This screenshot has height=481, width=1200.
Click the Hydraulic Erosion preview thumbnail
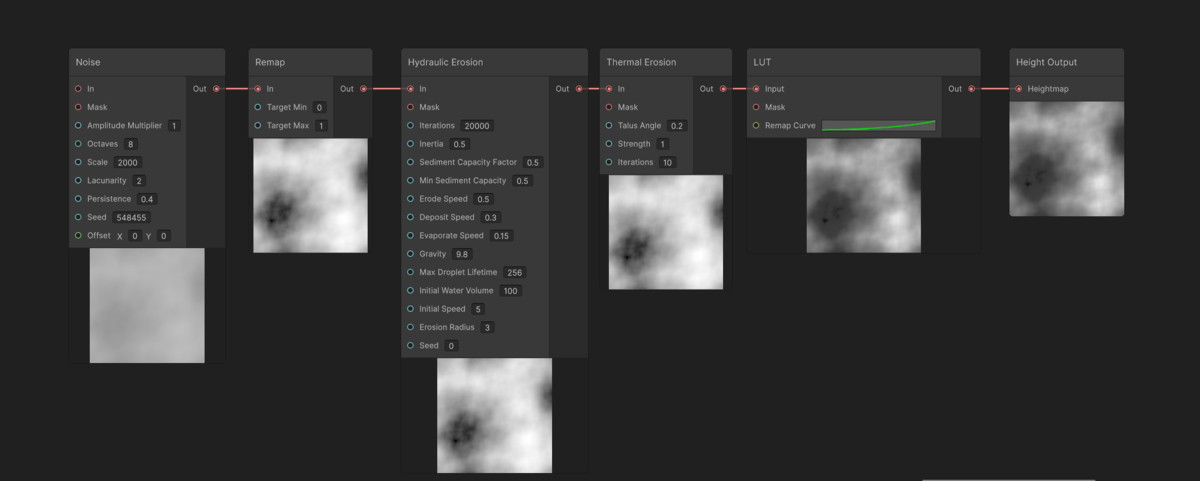[494, 416]
